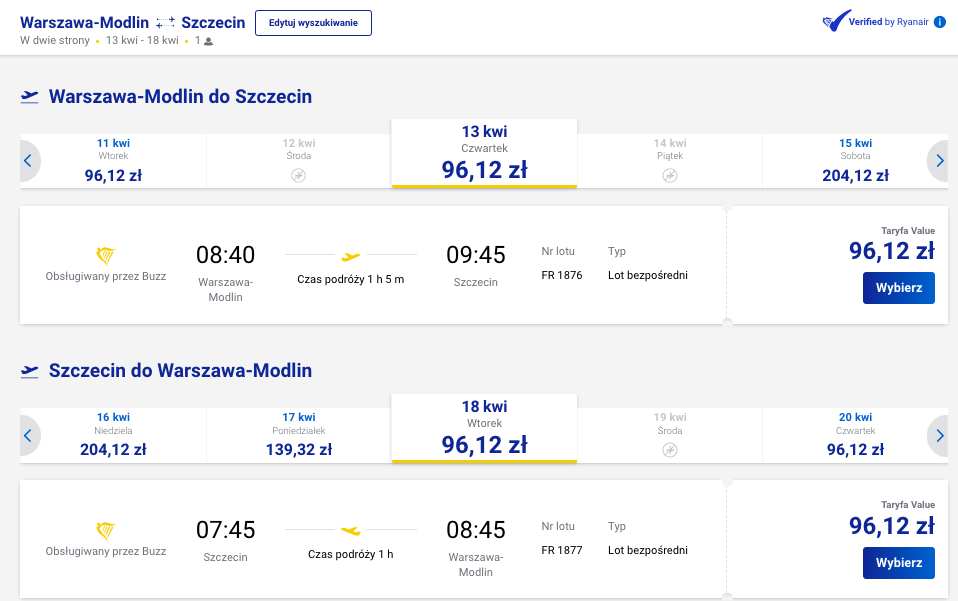Show later return dates with right arrow
Viewport: 958px width, 601px height.
(x=939, y=435)
